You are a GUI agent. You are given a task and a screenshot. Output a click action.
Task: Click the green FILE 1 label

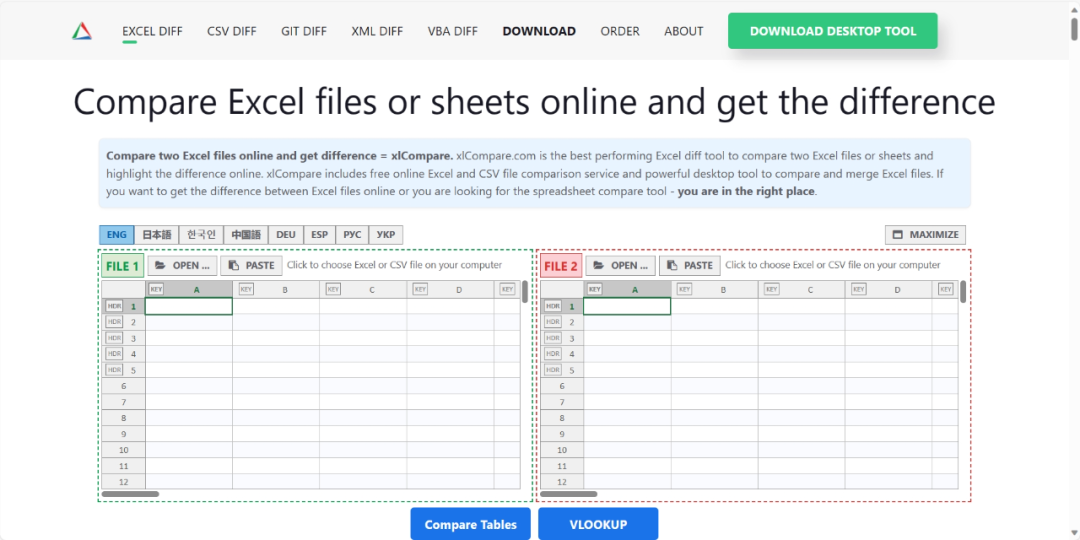[123, 266]
